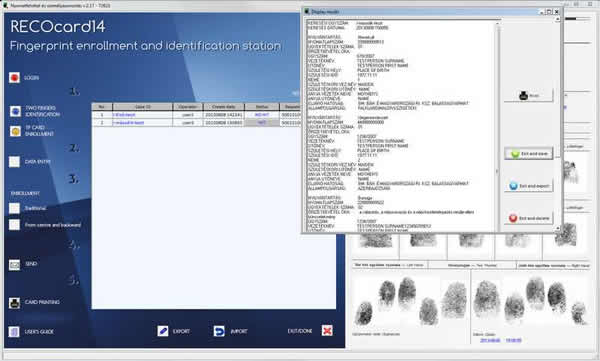This screenshot has height=361, width=600.
Task: Open Card Printing printer icon
Action: coord(15,302)
